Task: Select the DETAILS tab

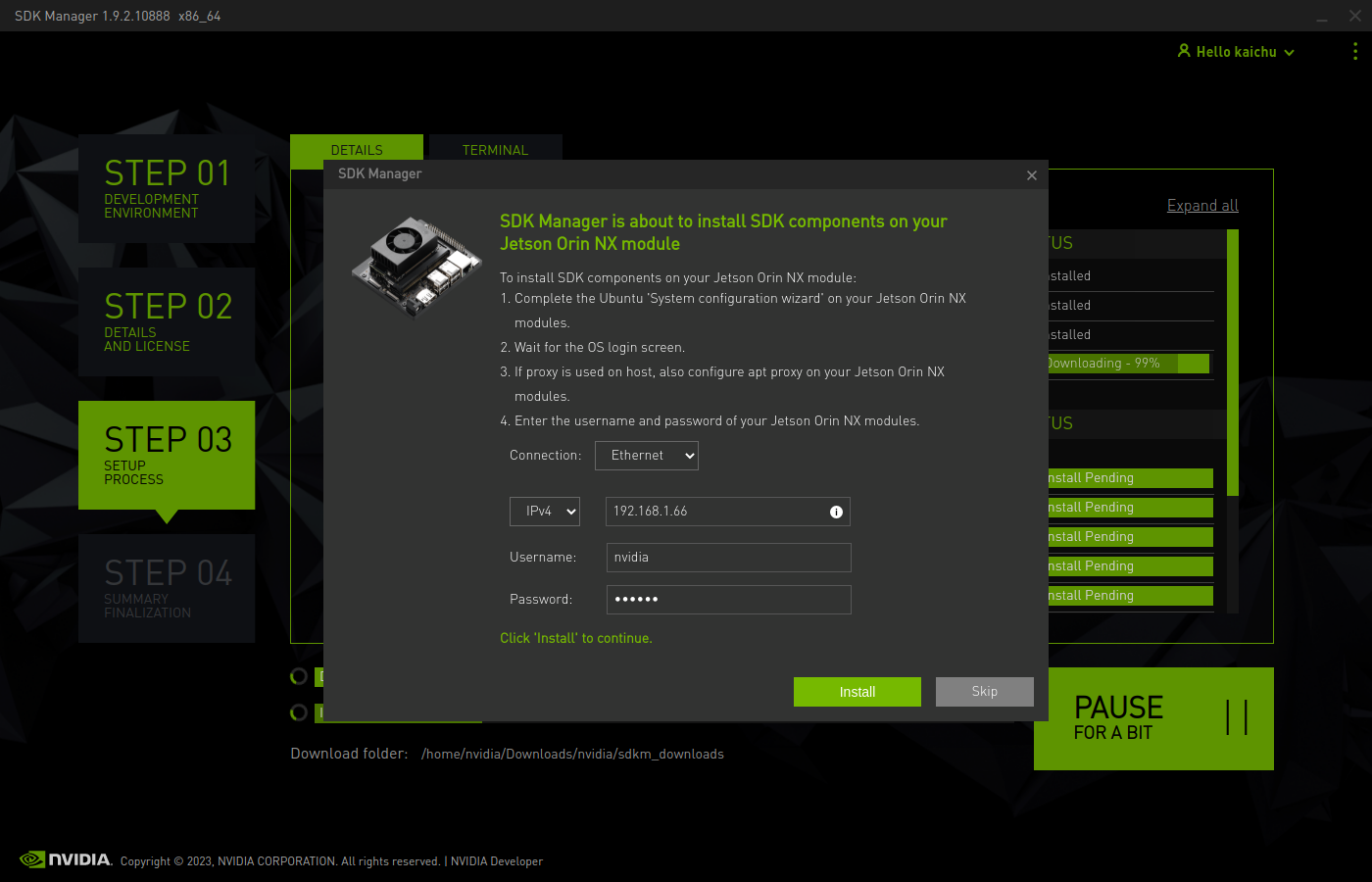Action: [x=357, y=150]
